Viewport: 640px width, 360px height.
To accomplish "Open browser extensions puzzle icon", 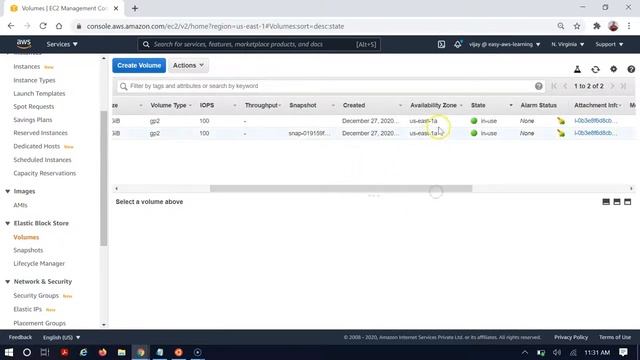I will 597,26.
